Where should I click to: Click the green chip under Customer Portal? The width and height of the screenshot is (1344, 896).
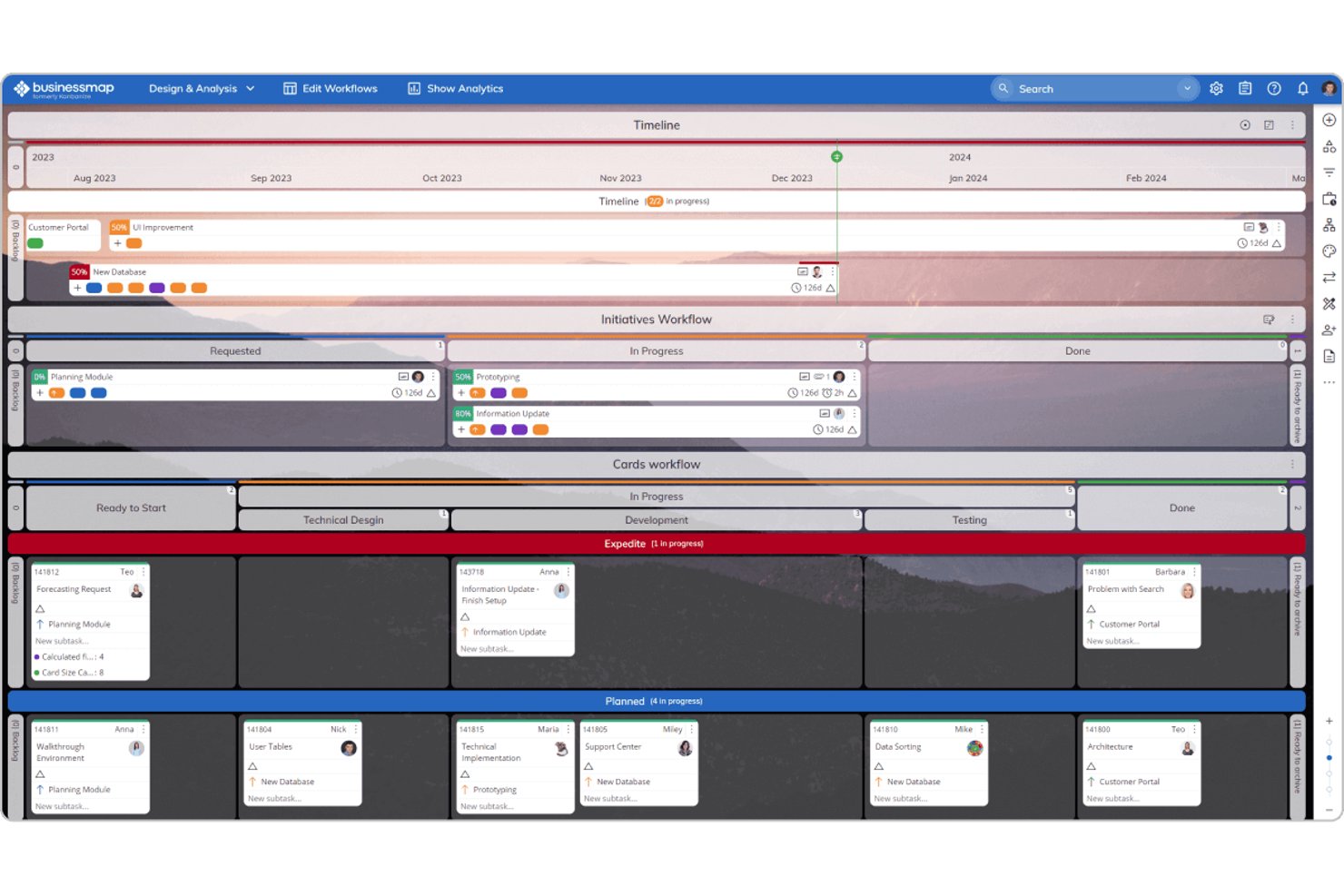35,243
